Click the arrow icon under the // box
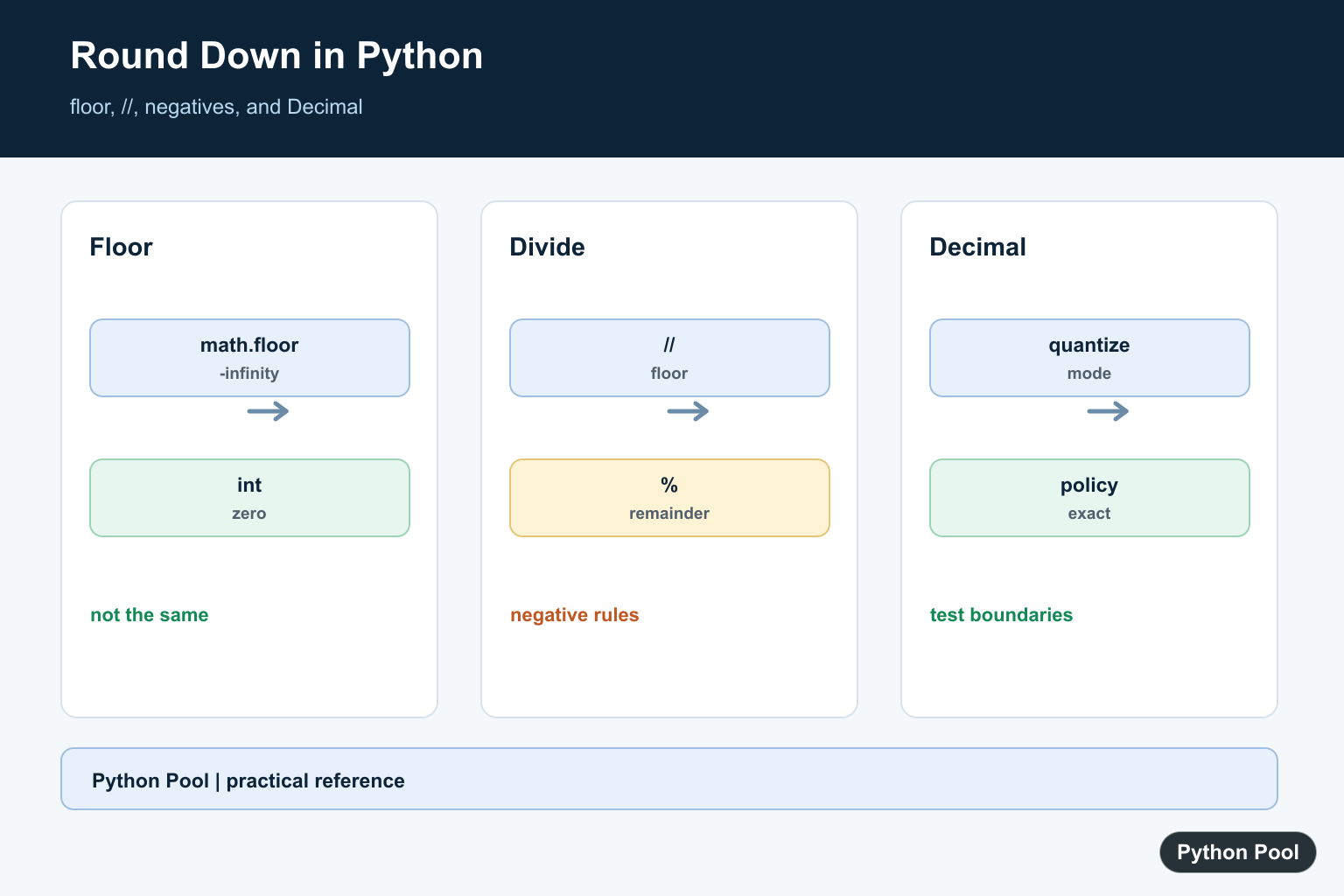 tap(688, 411)
